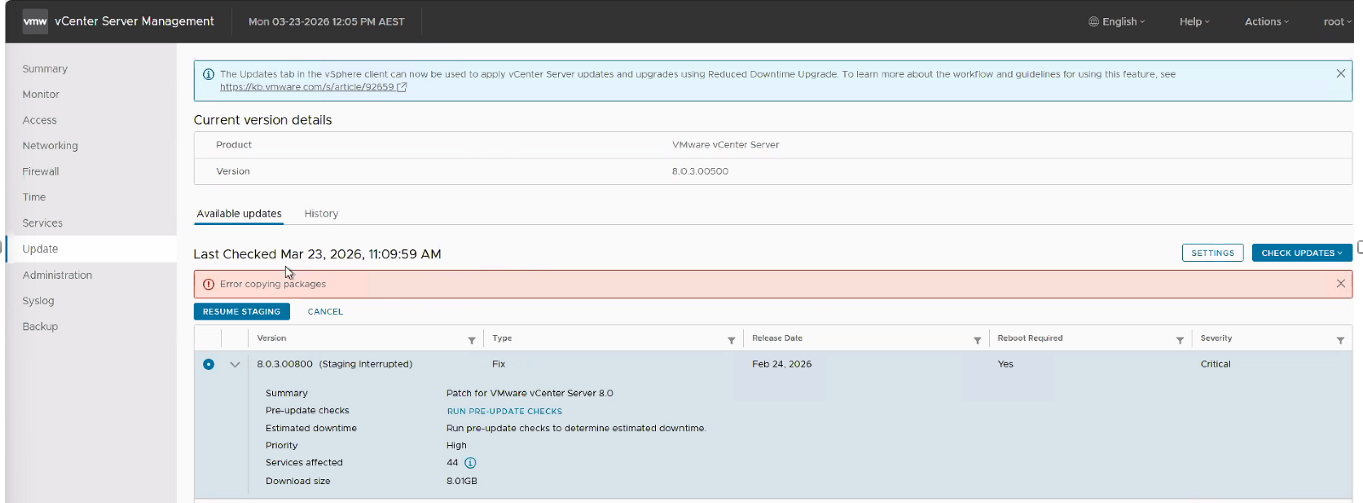Open Time section in sidebar
This screenshot has width=1363, height=503.
pos(34,197)
